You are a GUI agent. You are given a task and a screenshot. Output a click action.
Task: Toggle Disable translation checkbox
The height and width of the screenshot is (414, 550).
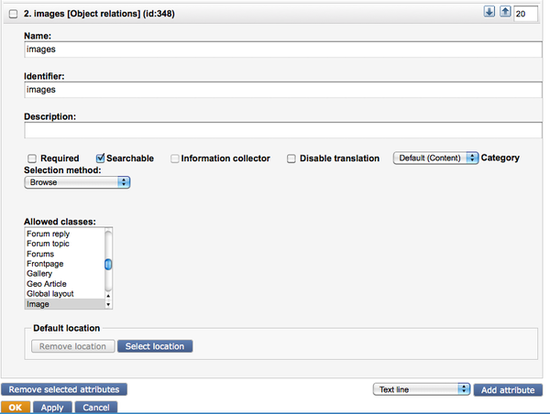pyautogui.click(x=291, y=159)
